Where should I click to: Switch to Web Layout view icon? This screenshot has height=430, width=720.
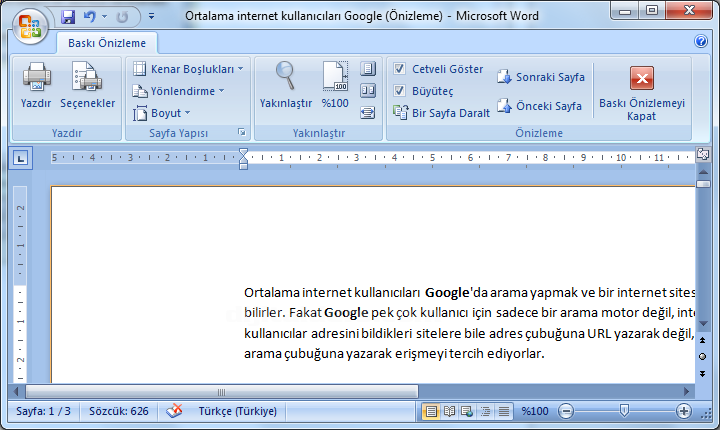click(x=467, y=411)
